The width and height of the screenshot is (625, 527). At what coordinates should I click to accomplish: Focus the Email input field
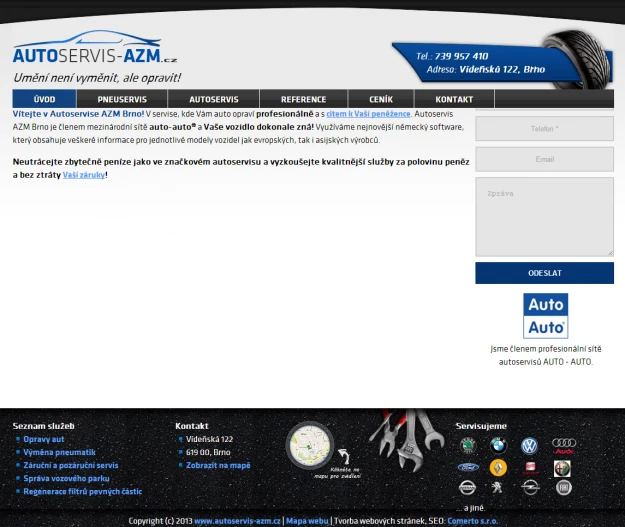point(544,159)
